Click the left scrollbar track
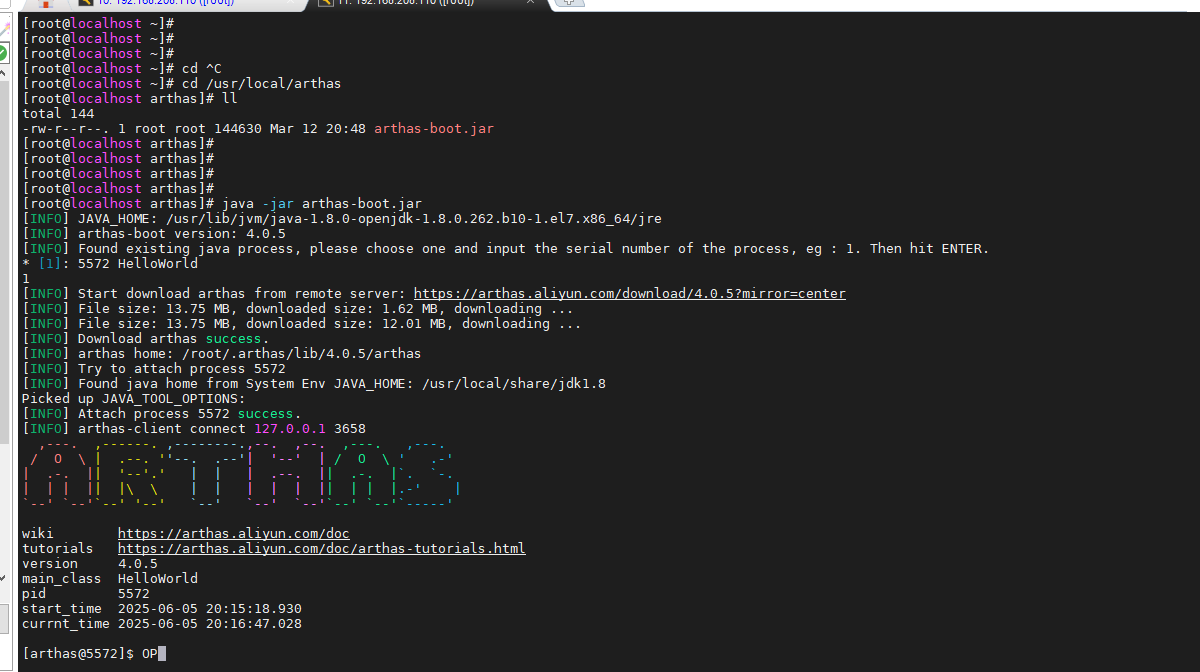The width and height of the screenshot is (1200, 672). [4, 300]
